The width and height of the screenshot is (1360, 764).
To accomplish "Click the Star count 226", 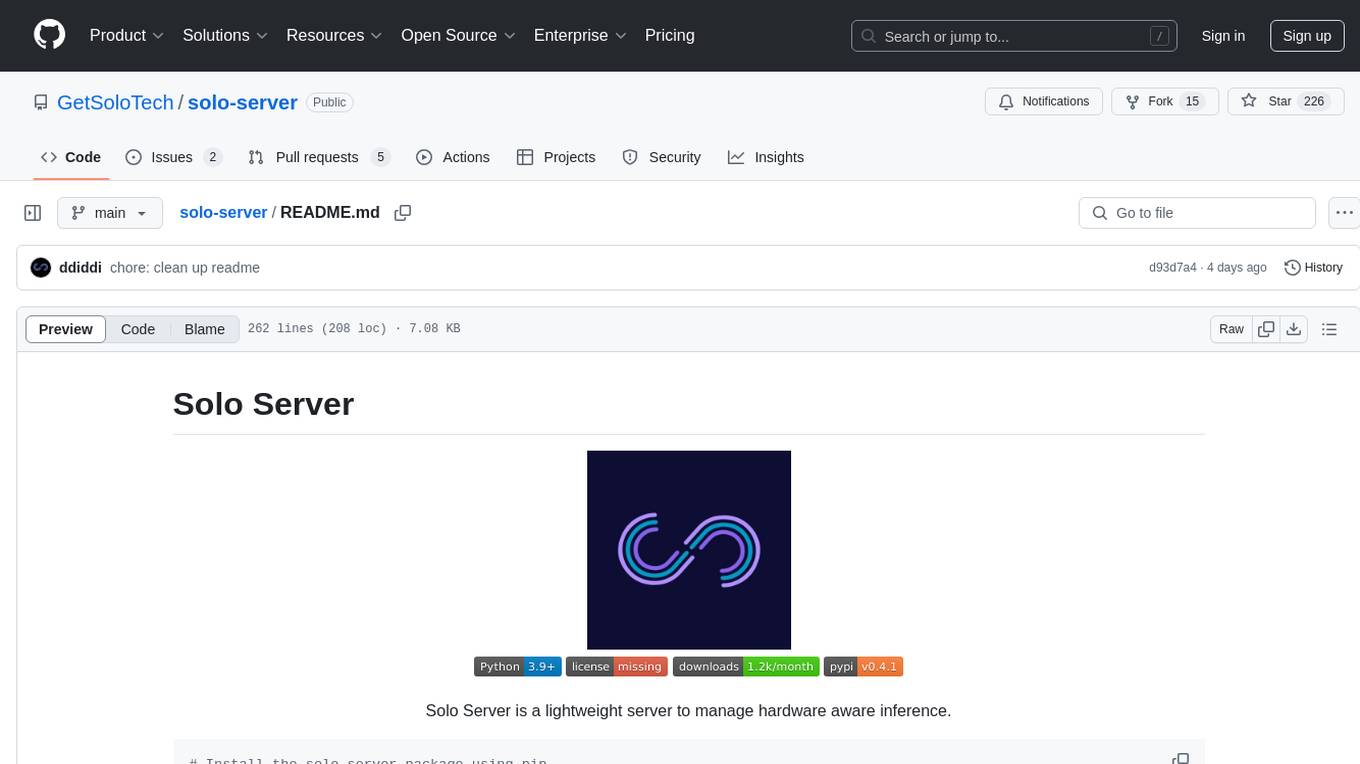I will coord(1314,102).
